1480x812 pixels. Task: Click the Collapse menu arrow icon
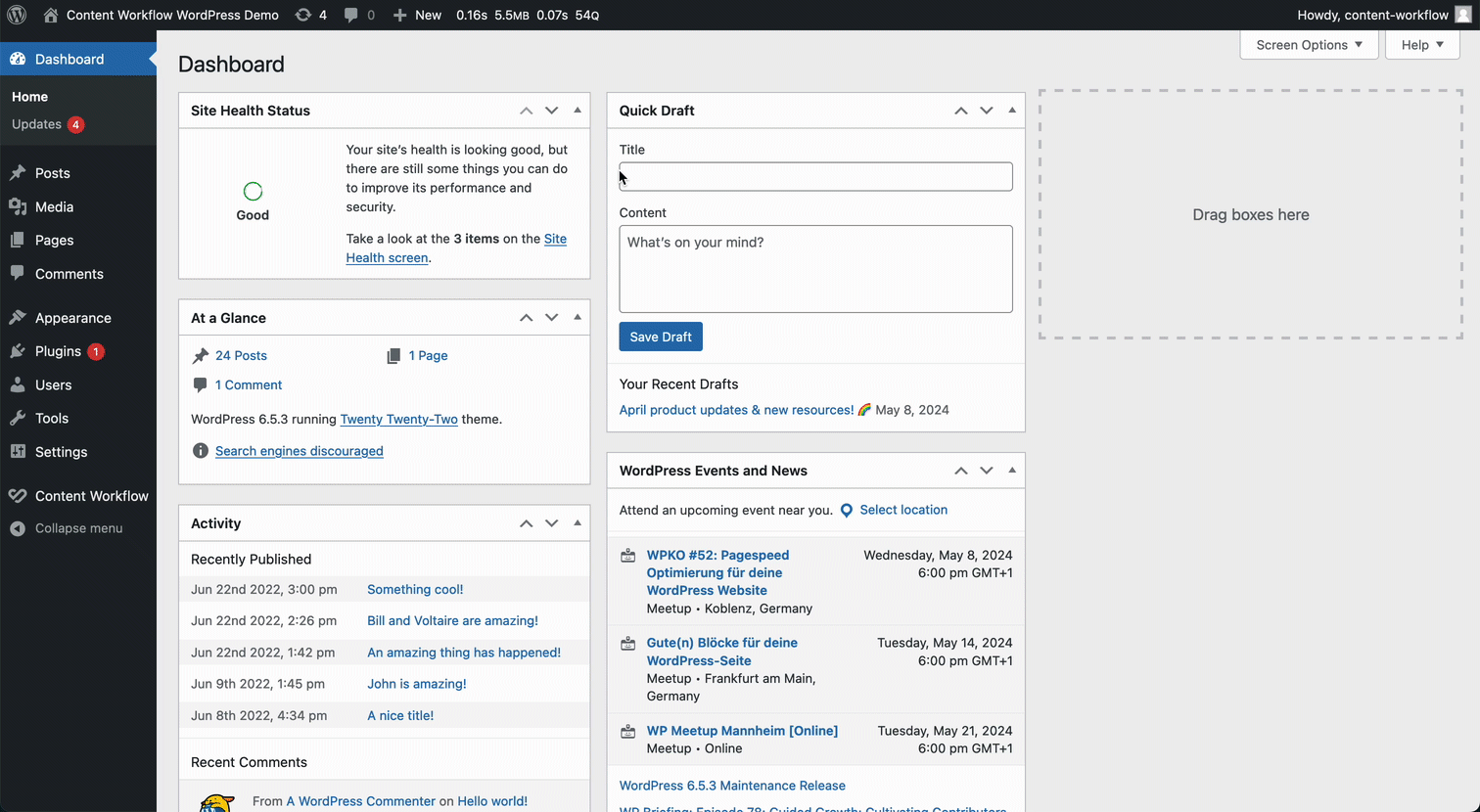(18, 528)
